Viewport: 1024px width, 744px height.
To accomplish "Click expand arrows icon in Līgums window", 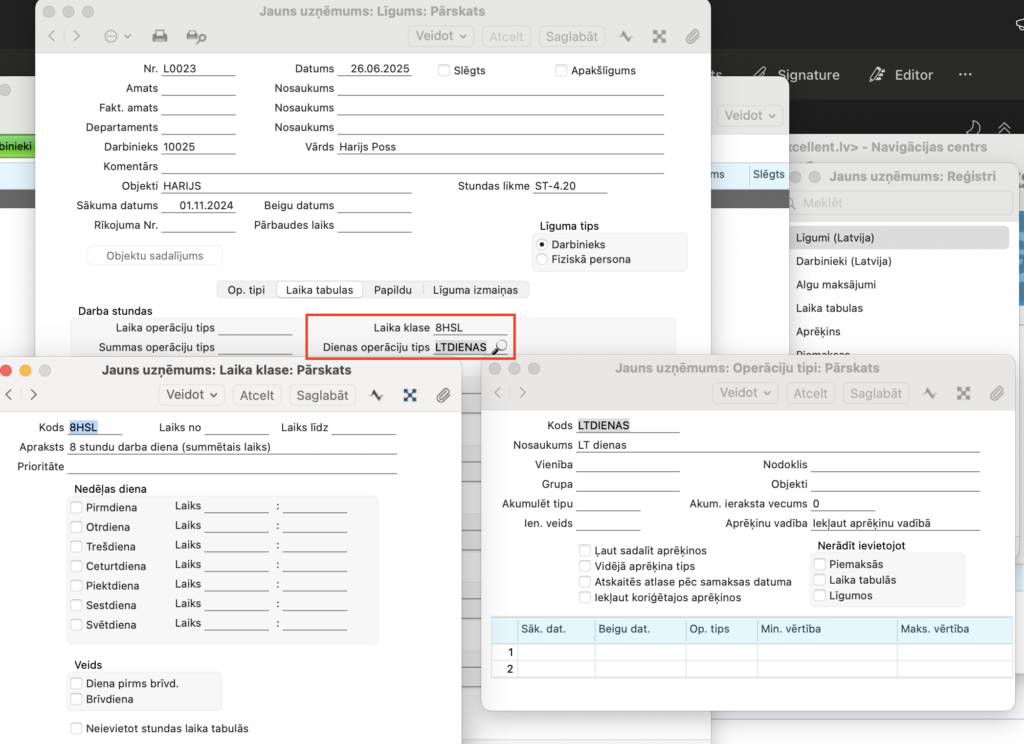I will (660, 37).
